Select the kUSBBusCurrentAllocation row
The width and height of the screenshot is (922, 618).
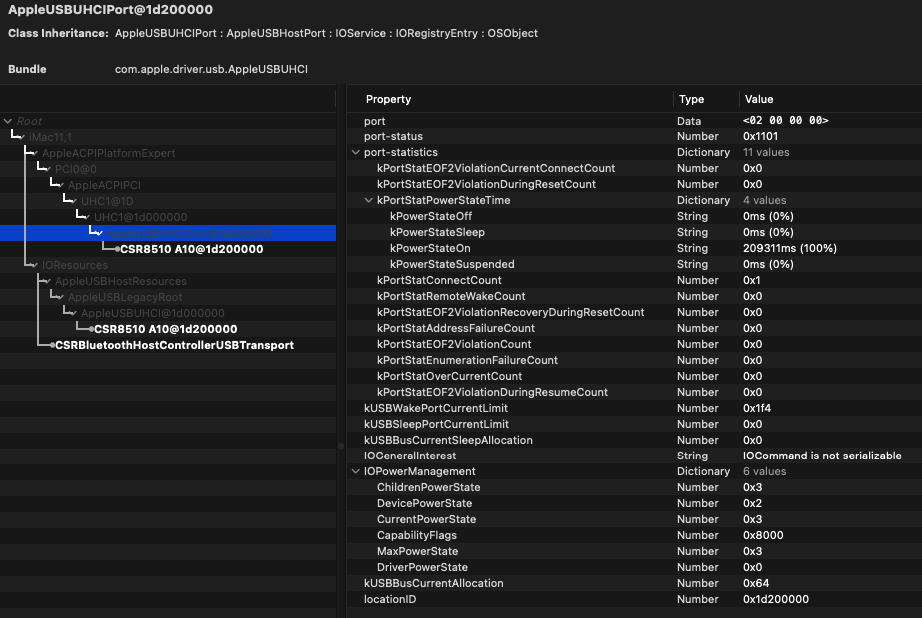[634, 583]
